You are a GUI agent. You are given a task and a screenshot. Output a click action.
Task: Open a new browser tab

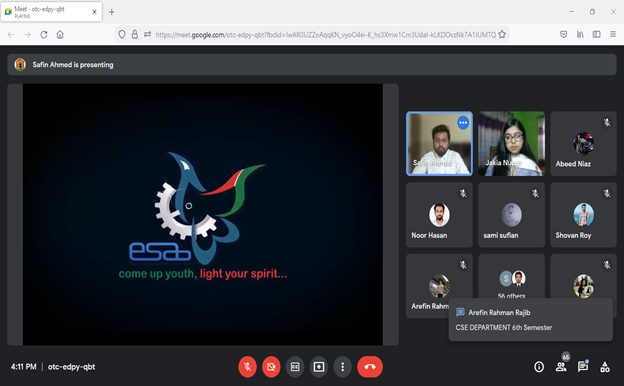(x=112, y=12)
